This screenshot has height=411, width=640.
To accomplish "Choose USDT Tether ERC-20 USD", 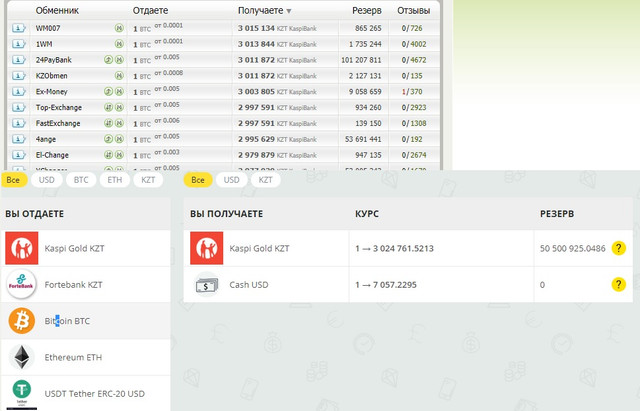I will click(85, 393).
